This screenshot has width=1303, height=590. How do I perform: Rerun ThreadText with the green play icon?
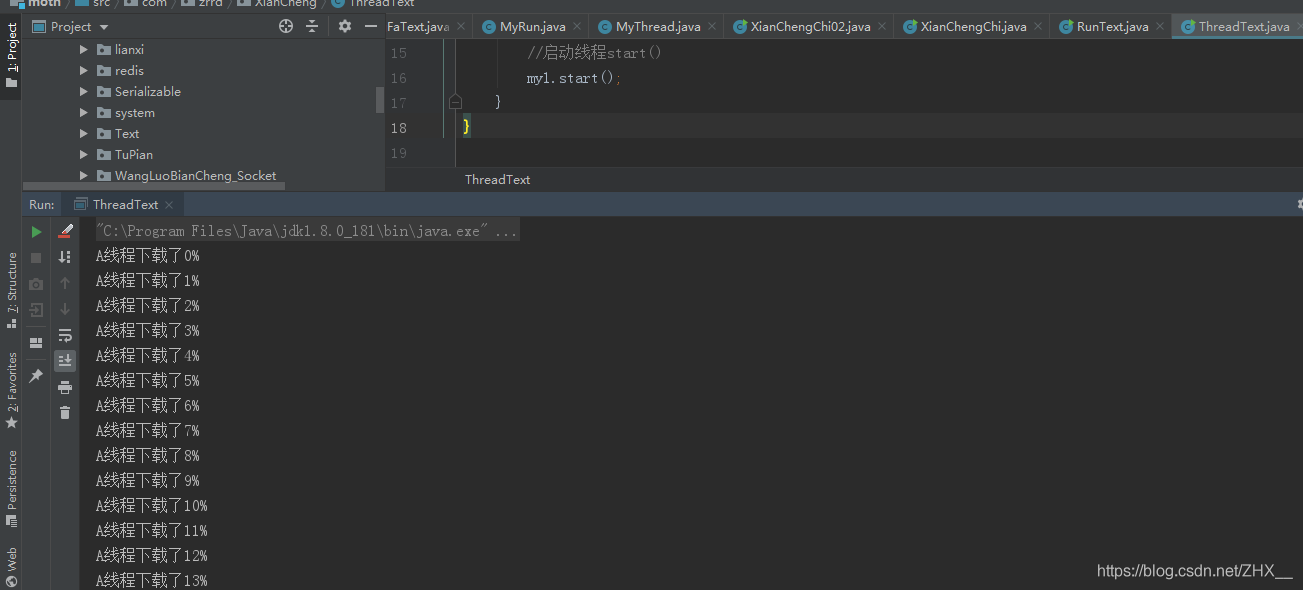(x=36, y=232)
